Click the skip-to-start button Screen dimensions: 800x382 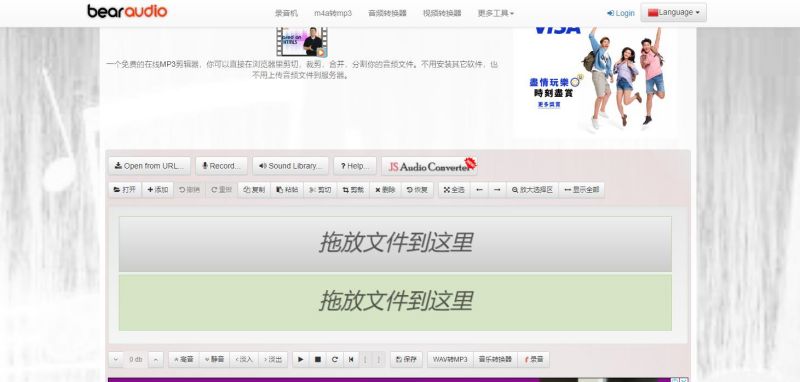click(x=351, y=360)
